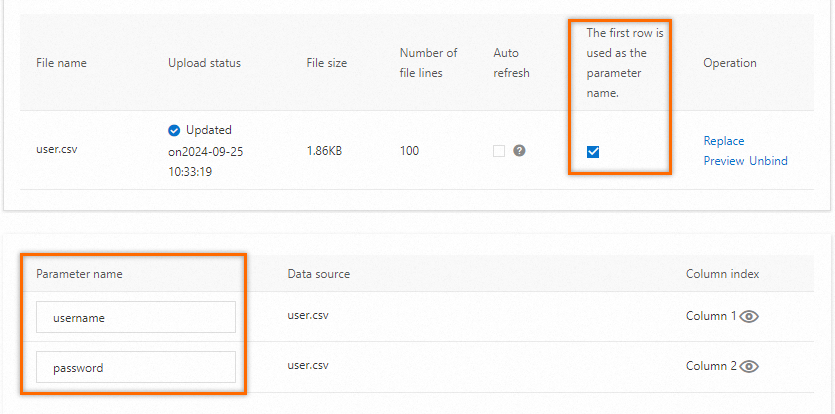Unbind the user.csv file
Image resolution: width=835 pixels, height=414 pixels.
[768, 161]
